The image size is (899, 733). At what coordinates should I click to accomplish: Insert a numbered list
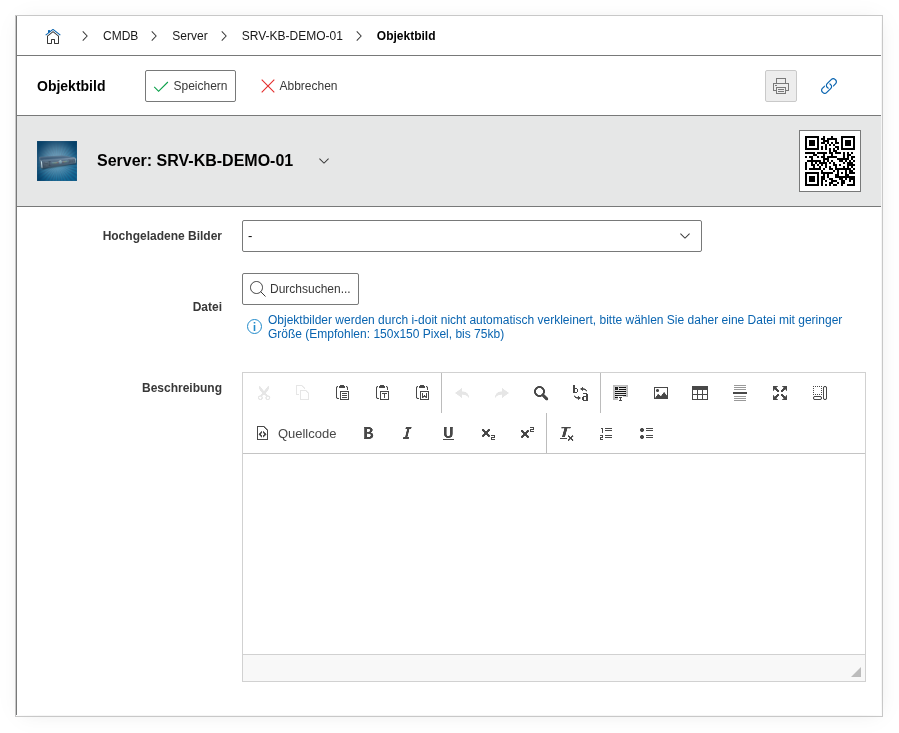click(606, 433)
